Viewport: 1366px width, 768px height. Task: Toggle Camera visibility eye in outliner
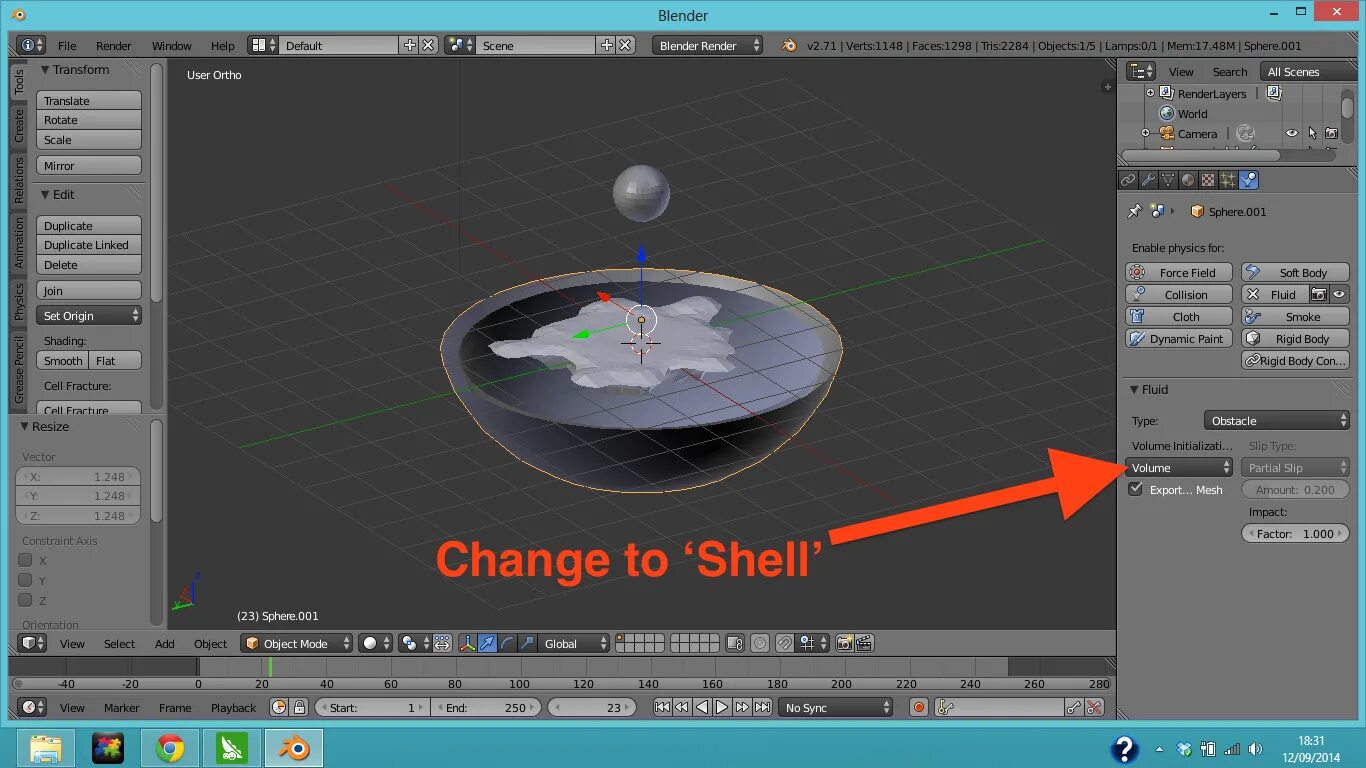coord(1292,133)
